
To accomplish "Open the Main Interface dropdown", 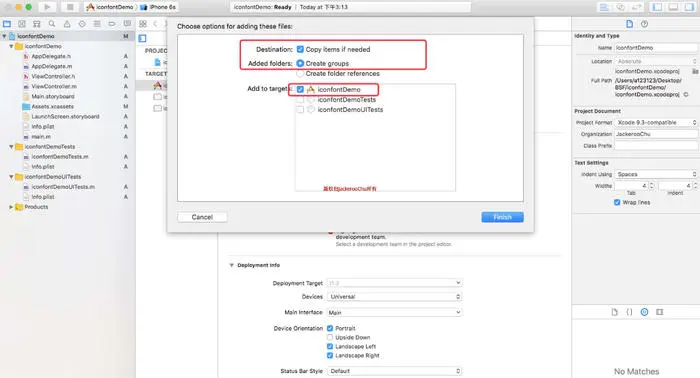I will 395,312.
